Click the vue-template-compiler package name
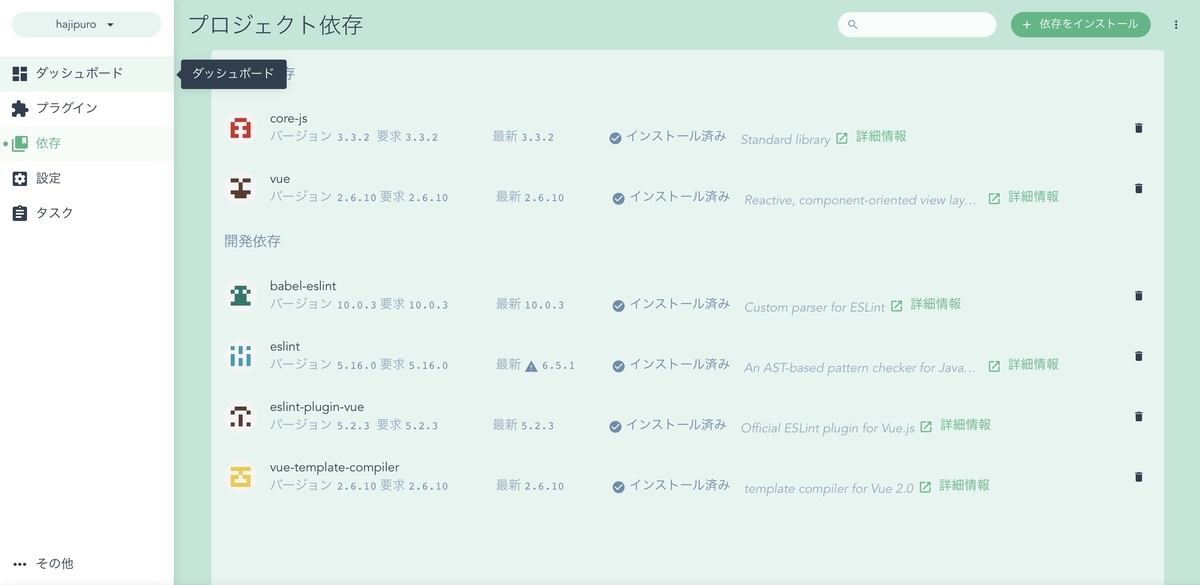This screenshot has height=585, width=1200. (334, 467)
